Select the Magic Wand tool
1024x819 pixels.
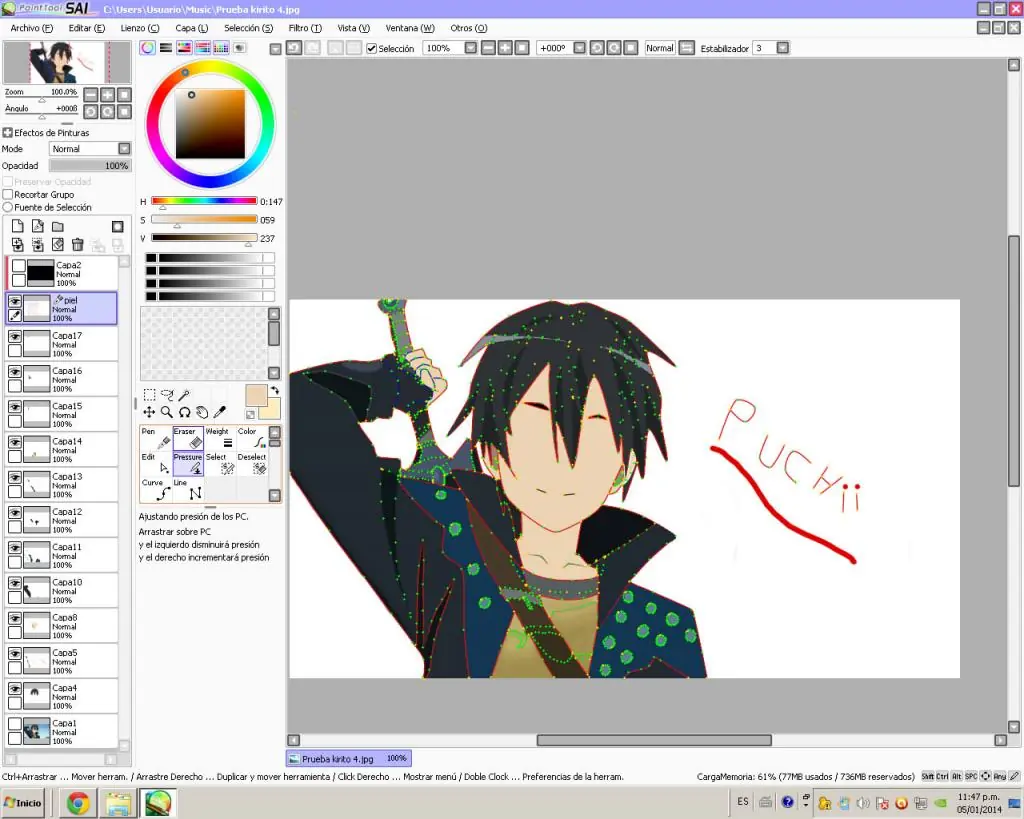(x=185, y=394)
